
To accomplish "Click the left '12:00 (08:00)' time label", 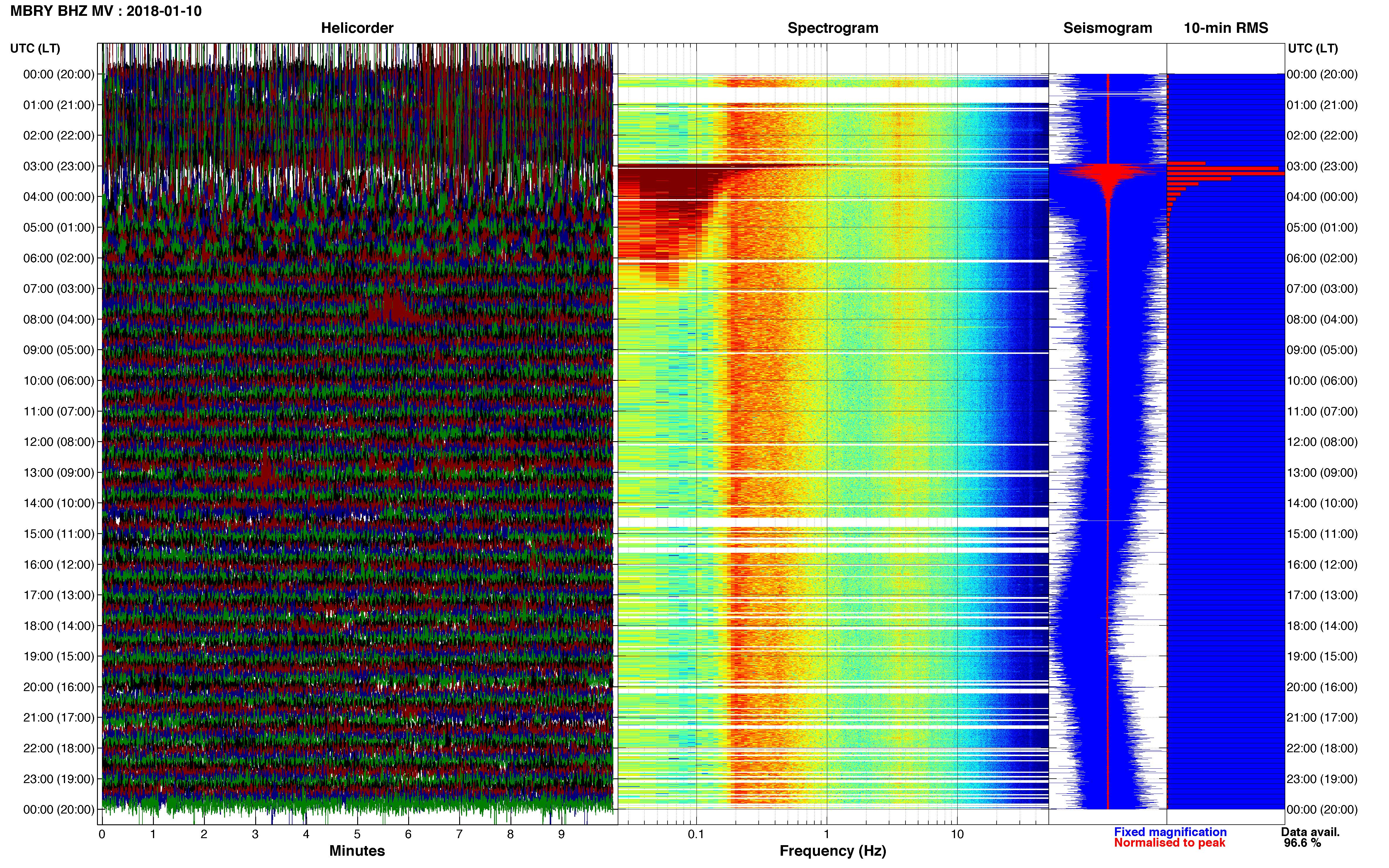I will pos(59,442).
